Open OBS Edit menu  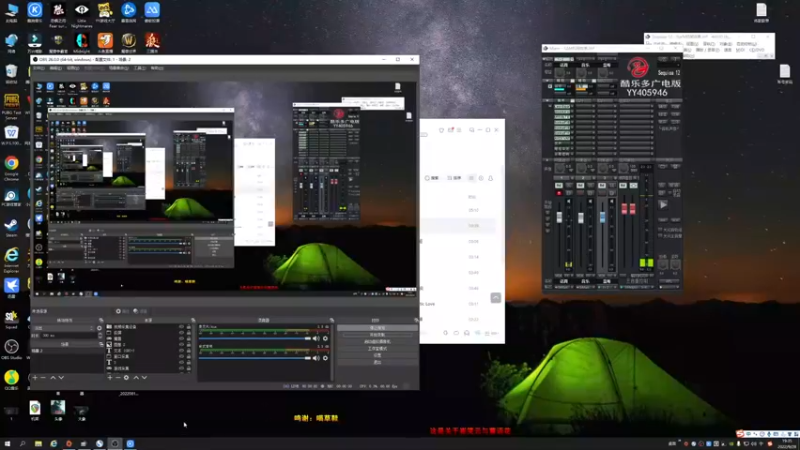55,68
